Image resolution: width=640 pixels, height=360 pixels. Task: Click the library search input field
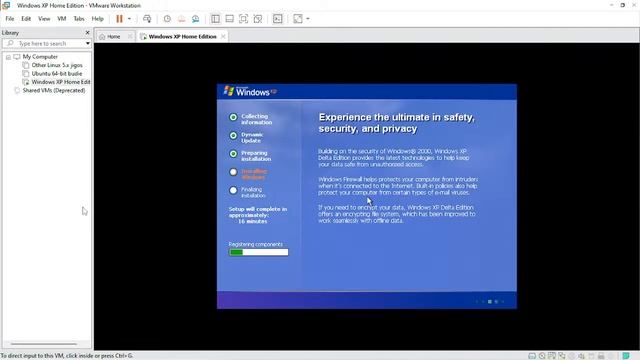pyautogui.click(x=47, y=43)
